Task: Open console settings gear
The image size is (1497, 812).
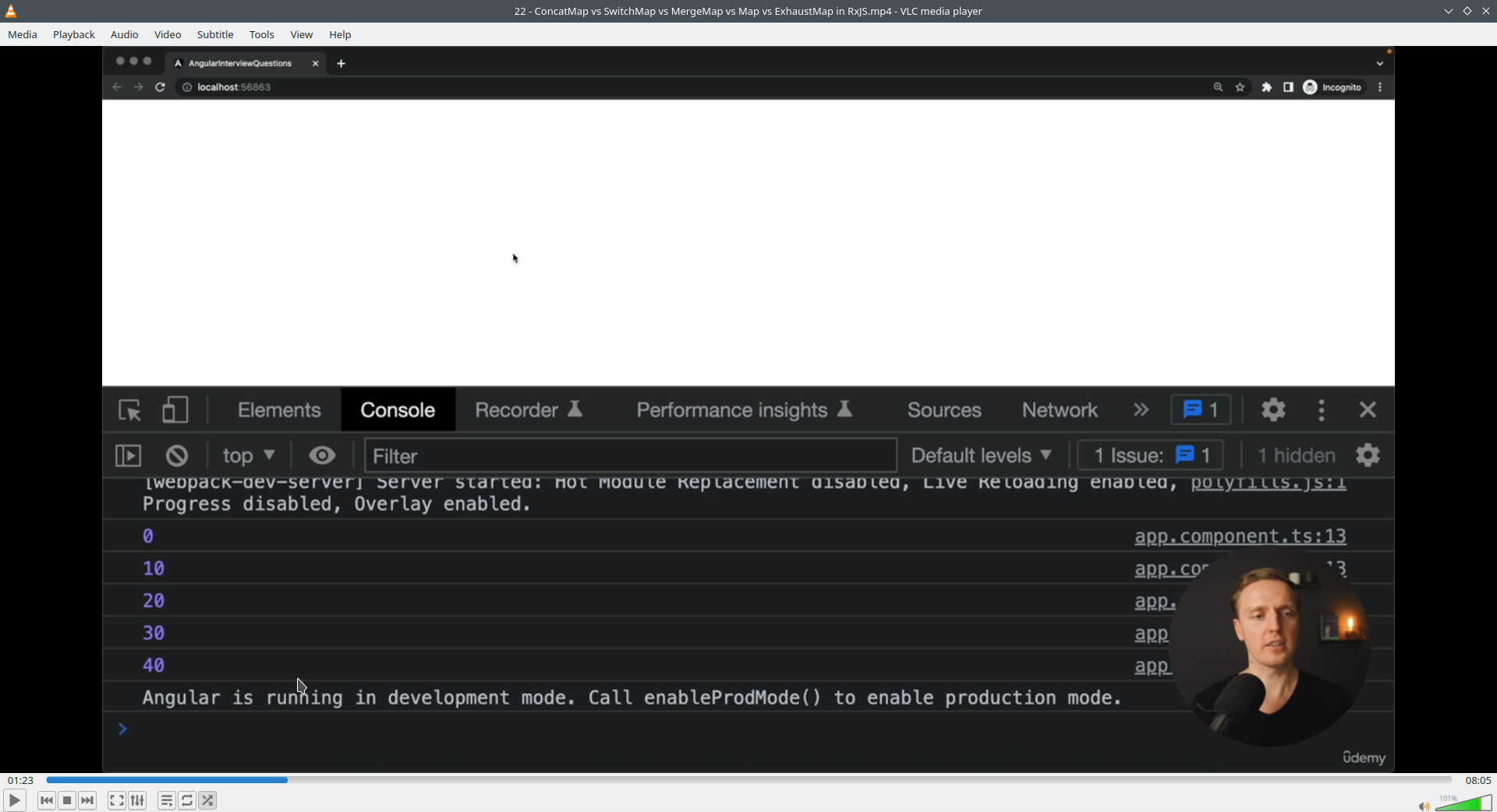Action: pos(1368,456)
